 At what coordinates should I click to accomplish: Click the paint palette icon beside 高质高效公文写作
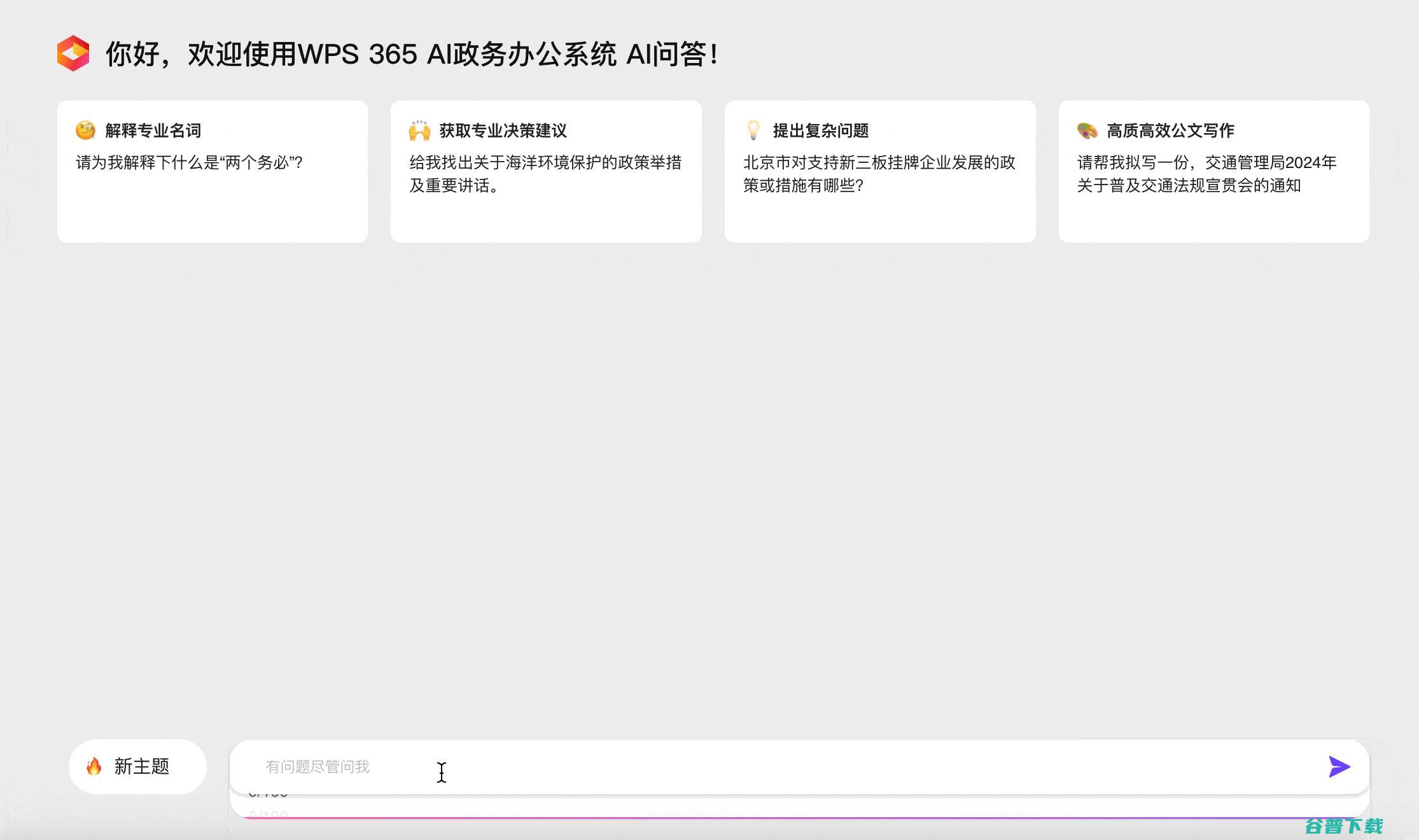[x=1087, y=130]
